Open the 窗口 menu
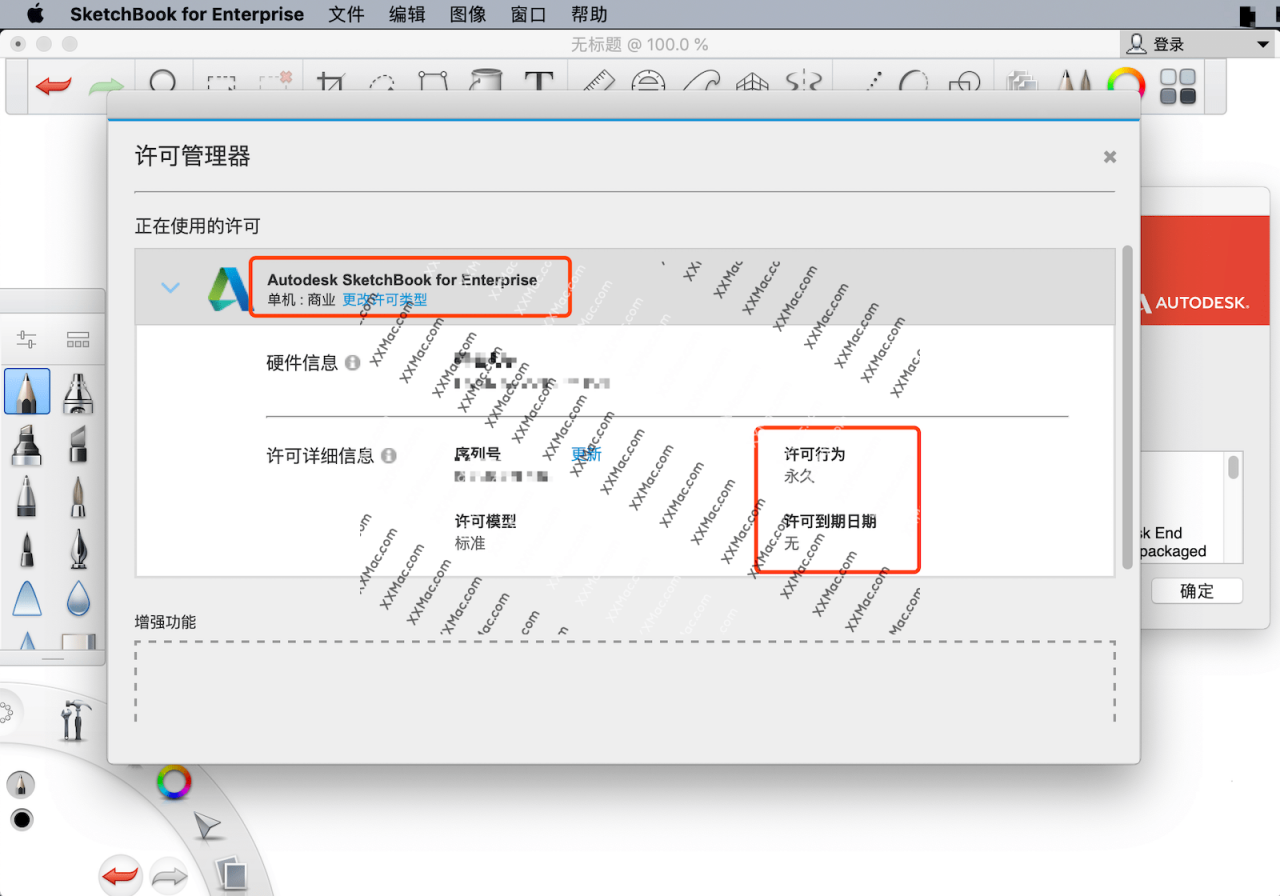Screen dimensions: 1280x896 pyautogui.click(x=528, y=14)
